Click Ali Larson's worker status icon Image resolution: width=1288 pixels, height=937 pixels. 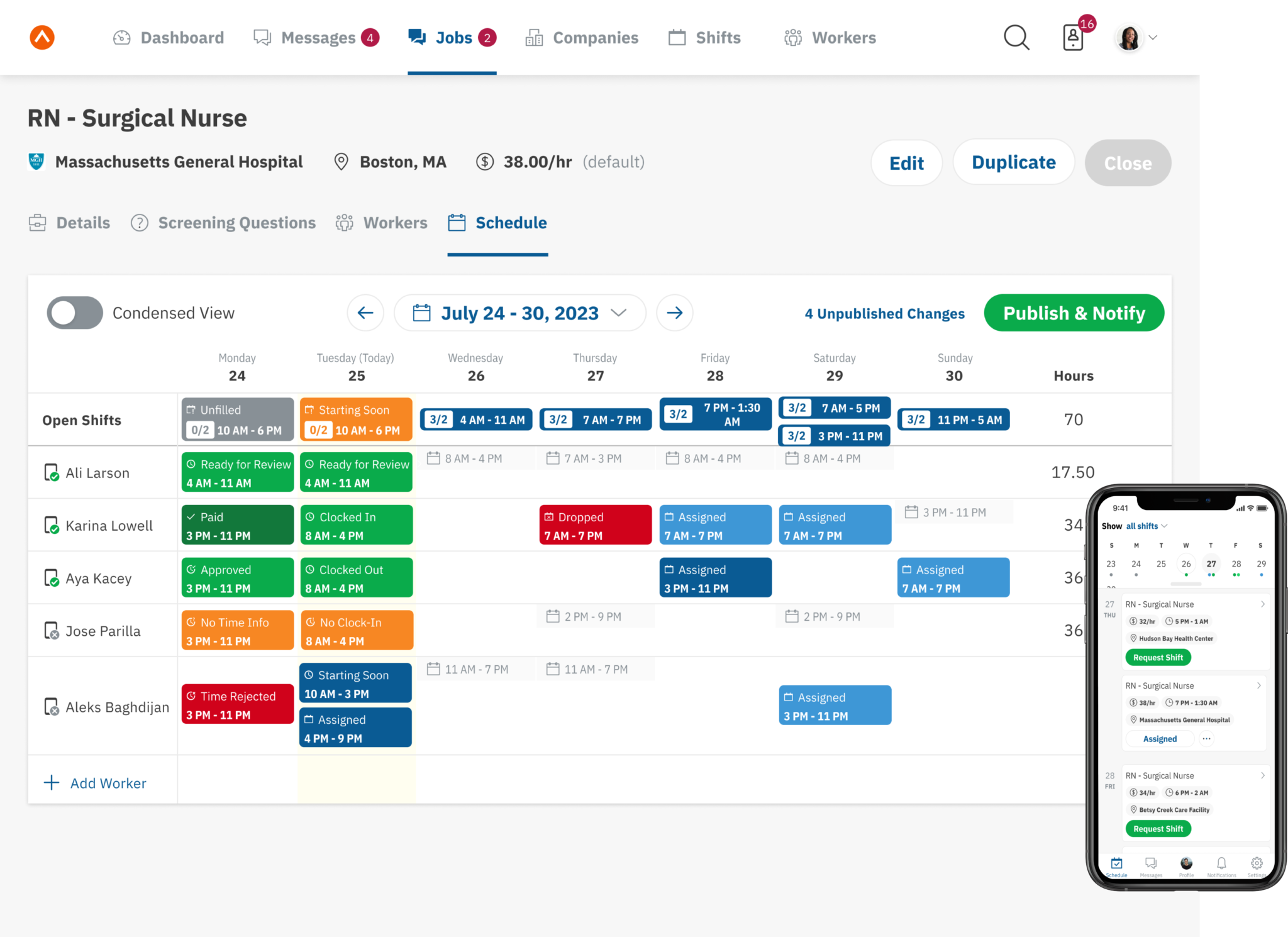pos(51,473)
